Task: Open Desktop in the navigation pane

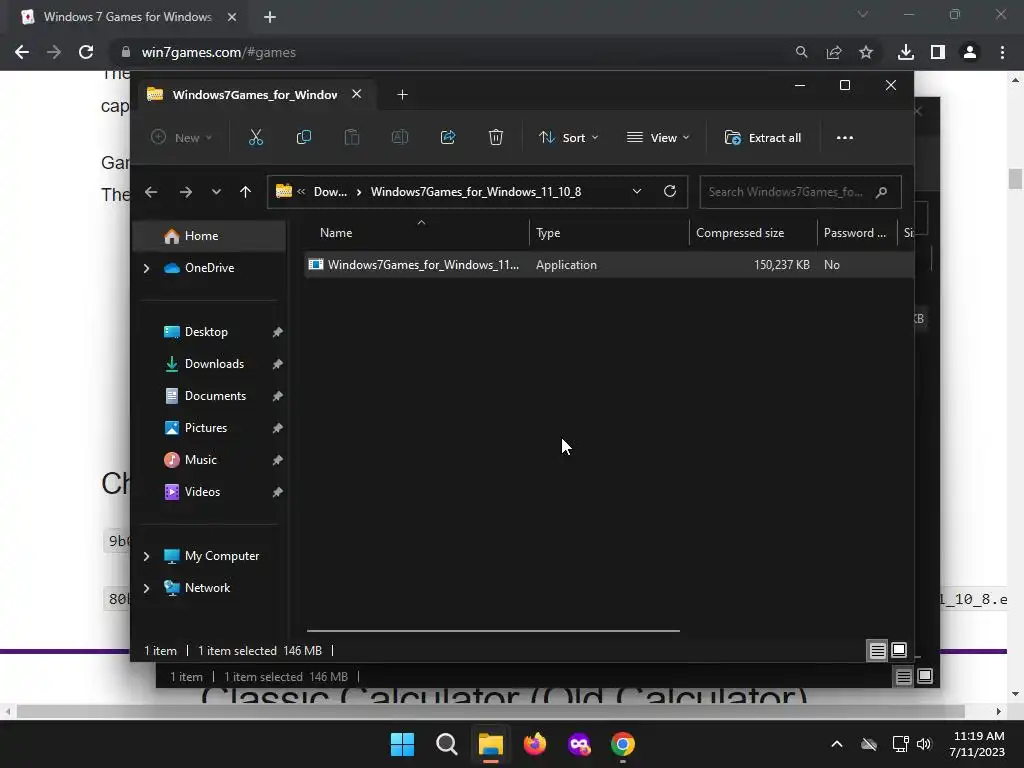Action: click(206, 332)
